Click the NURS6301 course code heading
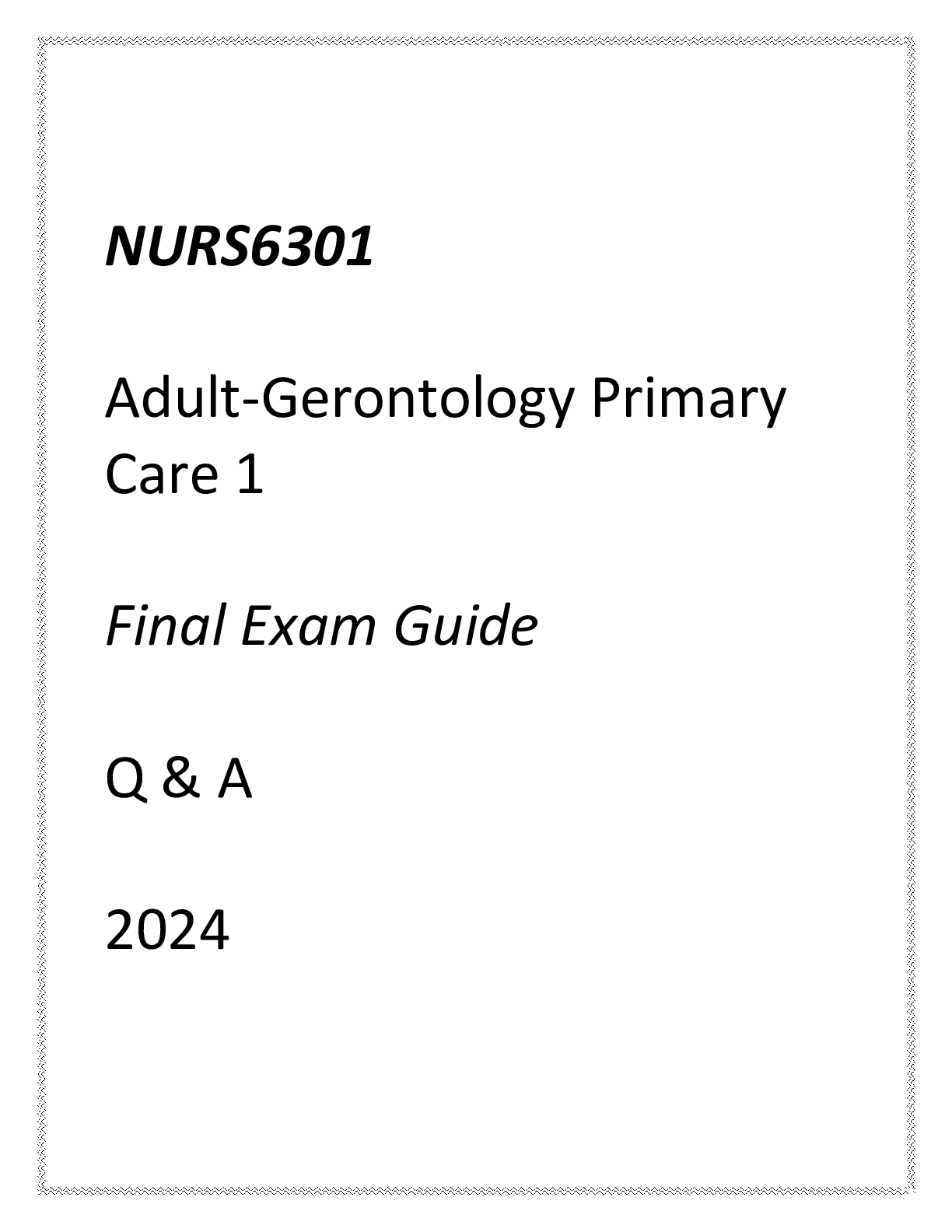 coord(239,247)
